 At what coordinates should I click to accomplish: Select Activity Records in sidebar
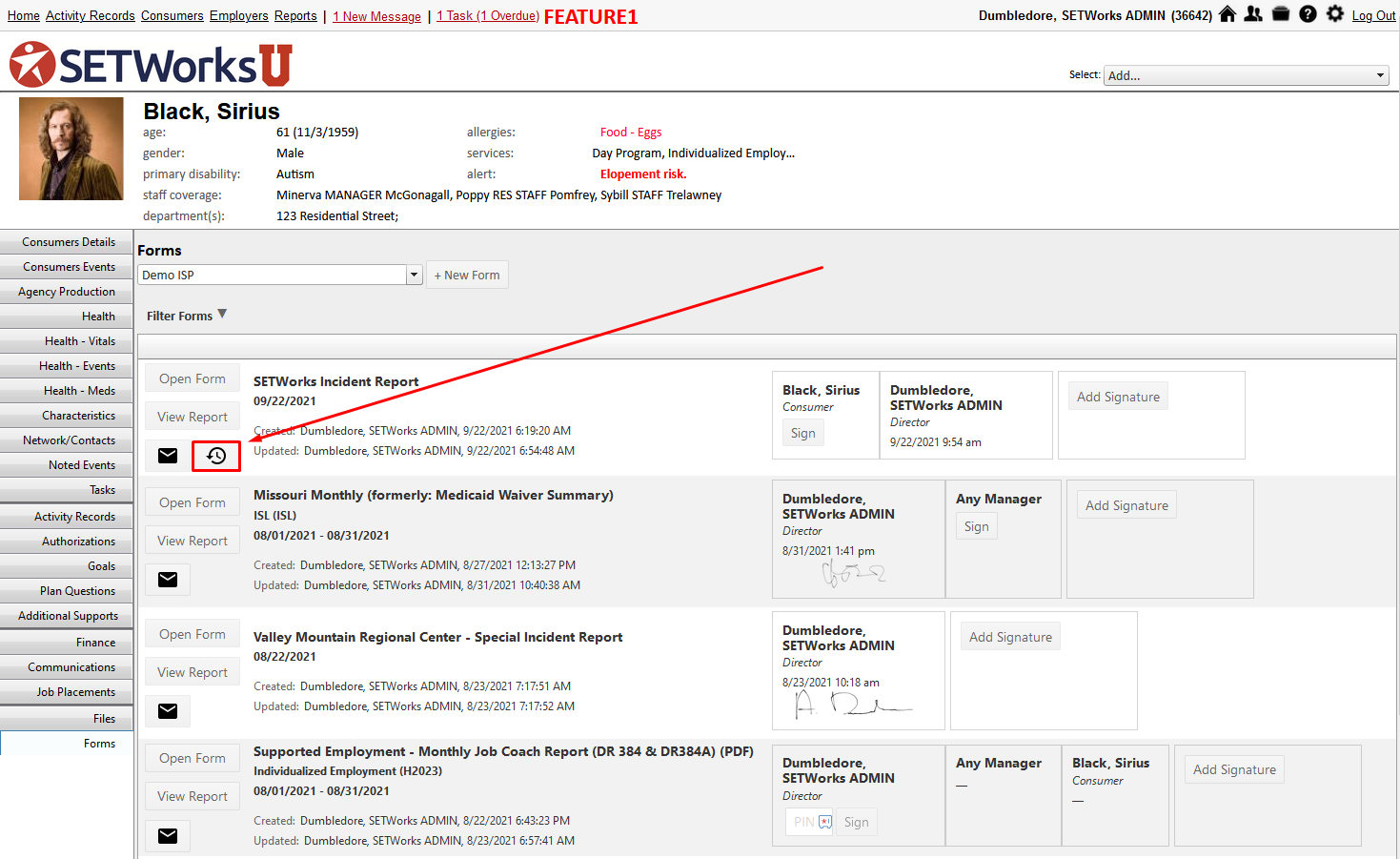click(67, 517)
